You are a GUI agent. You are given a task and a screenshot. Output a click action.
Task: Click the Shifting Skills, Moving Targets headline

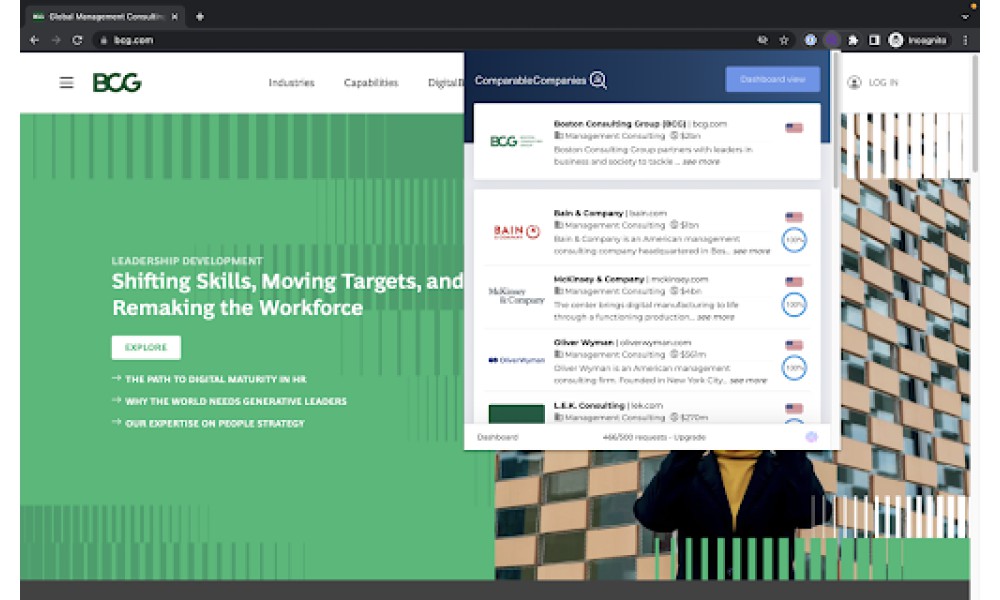[287, 295]
